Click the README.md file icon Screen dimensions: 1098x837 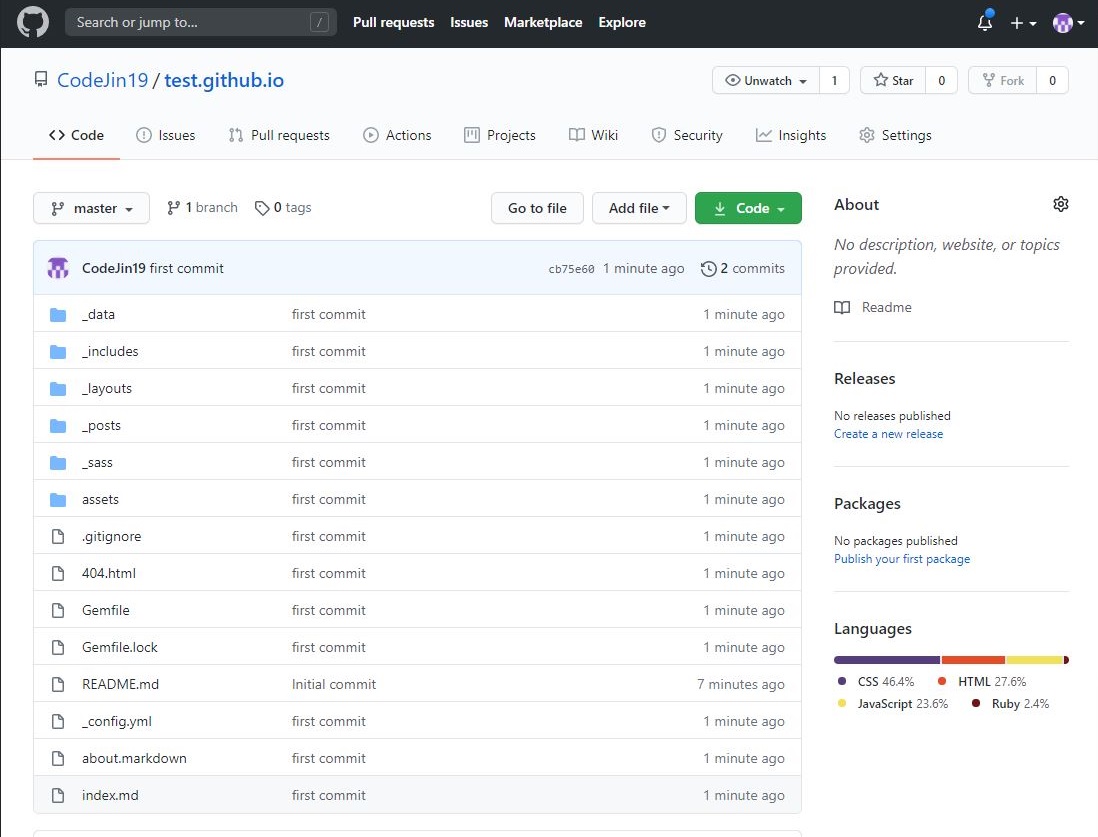58,684
